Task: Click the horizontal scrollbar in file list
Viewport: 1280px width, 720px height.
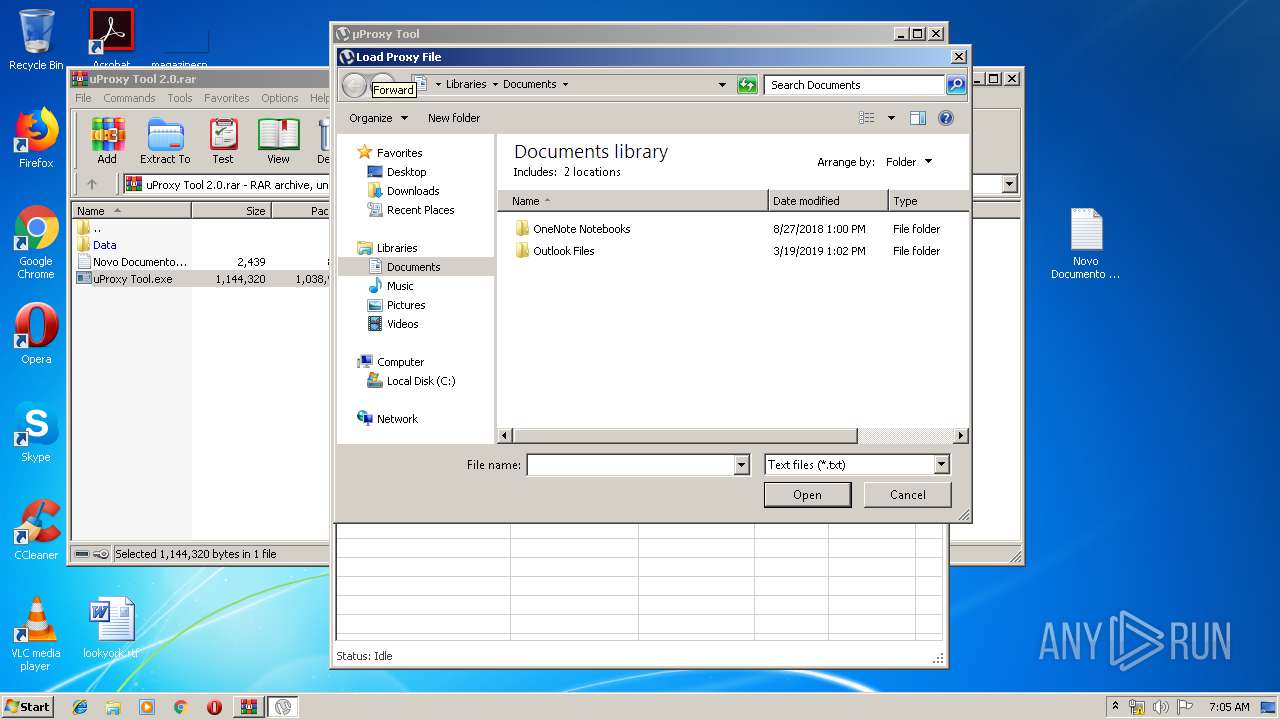Action: tap(684, 436)
